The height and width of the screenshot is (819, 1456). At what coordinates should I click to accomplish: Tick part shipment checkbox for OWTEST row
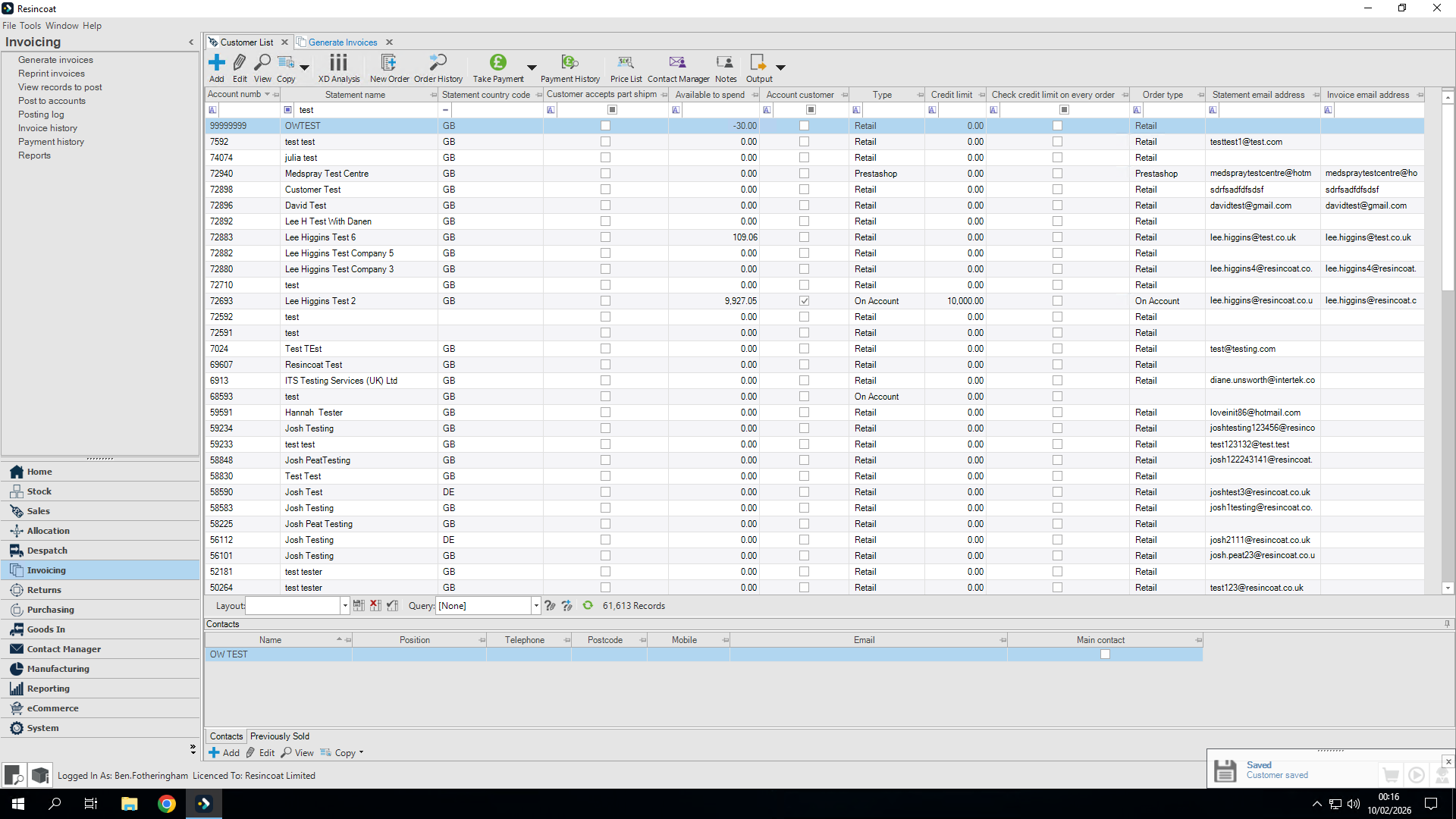[x=605, y=126]
